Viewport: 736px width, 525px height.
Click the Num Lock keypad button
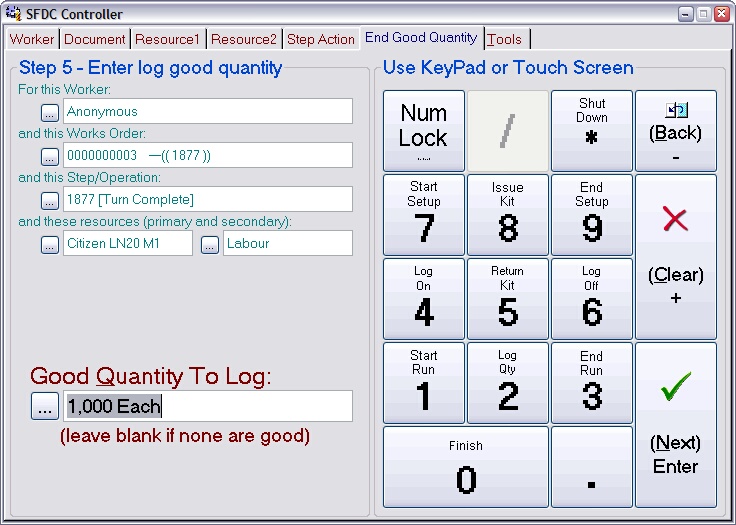(x=424, y=131)
